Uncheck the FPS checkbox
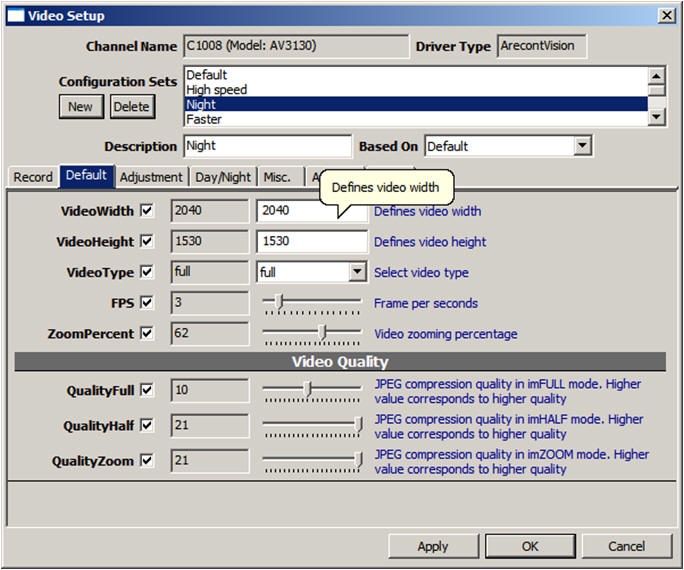Screen dimensions: 684x570 (x=147, y=302)
